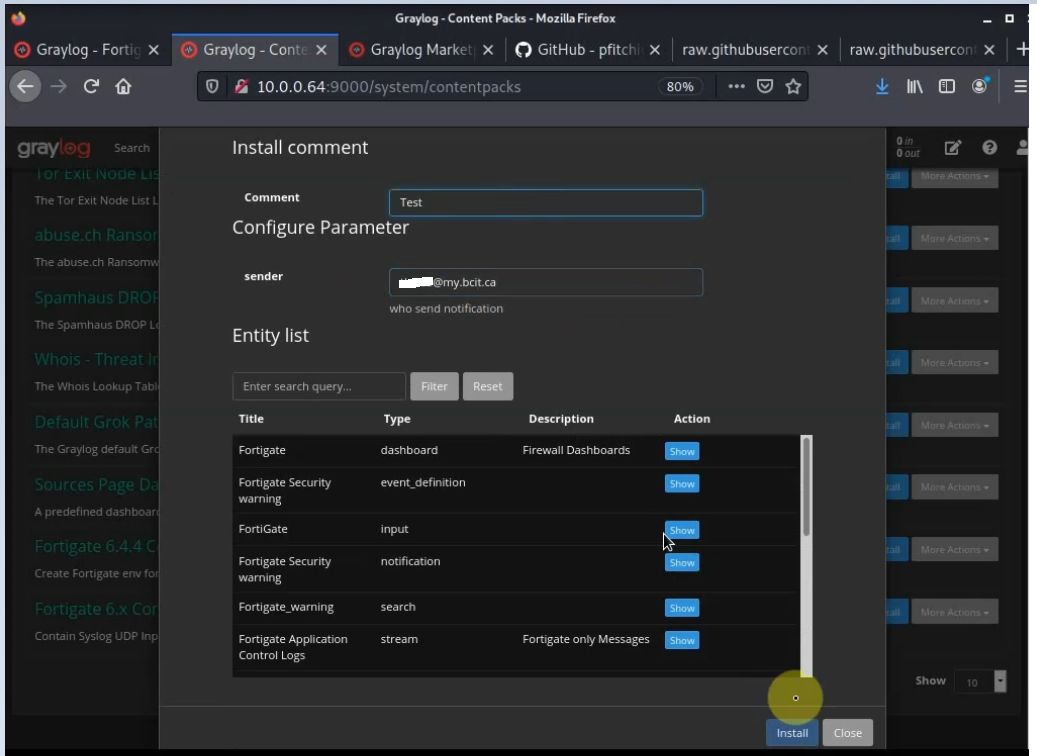Open Spamhaus DROP content pack link
The image size is (1037, 756).
(x=97, y=298)
